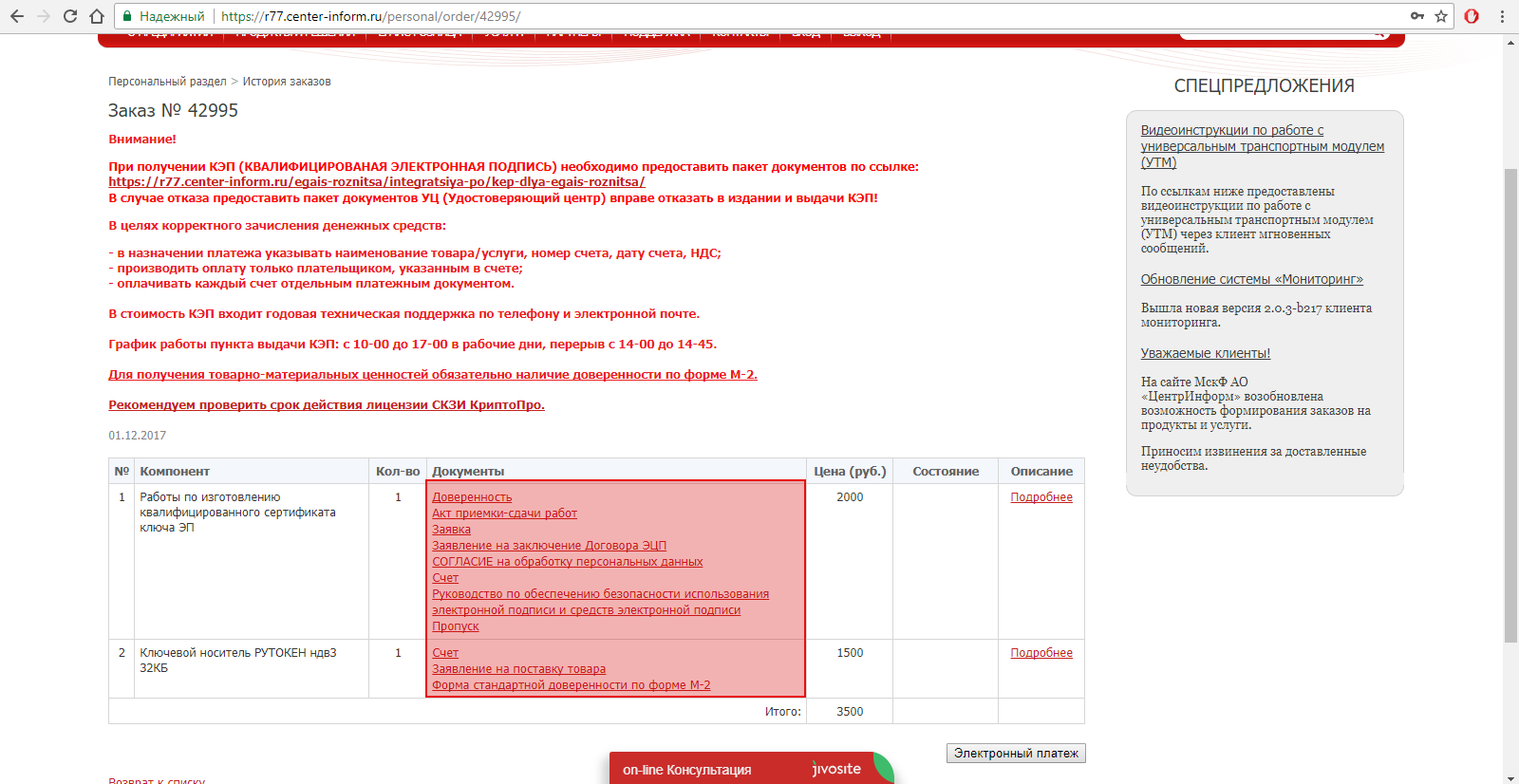Click the Итого: label

783,712
